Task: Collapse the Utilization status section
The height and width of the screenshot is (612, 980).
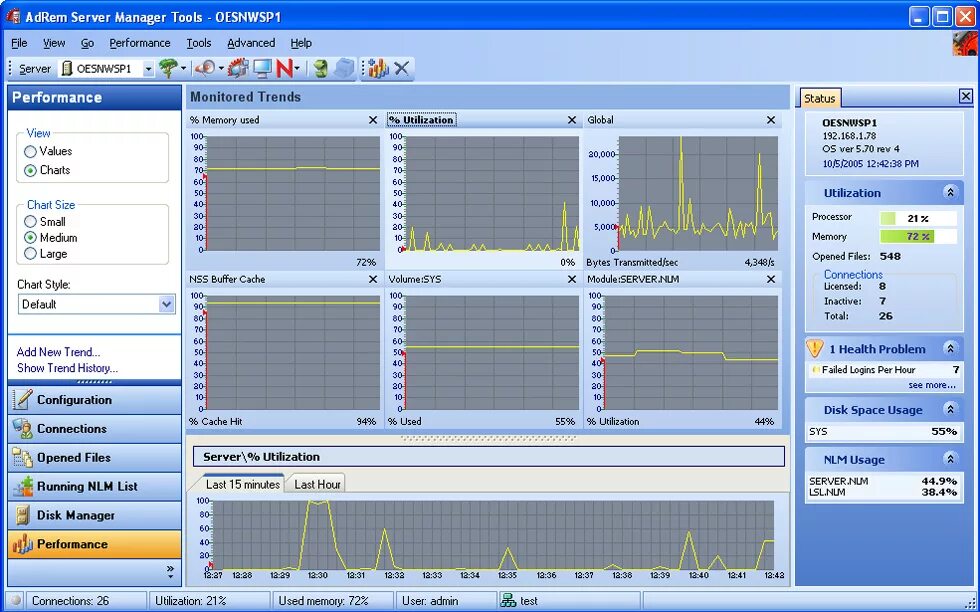Action: pyautogui.click(x=950, y=193)
